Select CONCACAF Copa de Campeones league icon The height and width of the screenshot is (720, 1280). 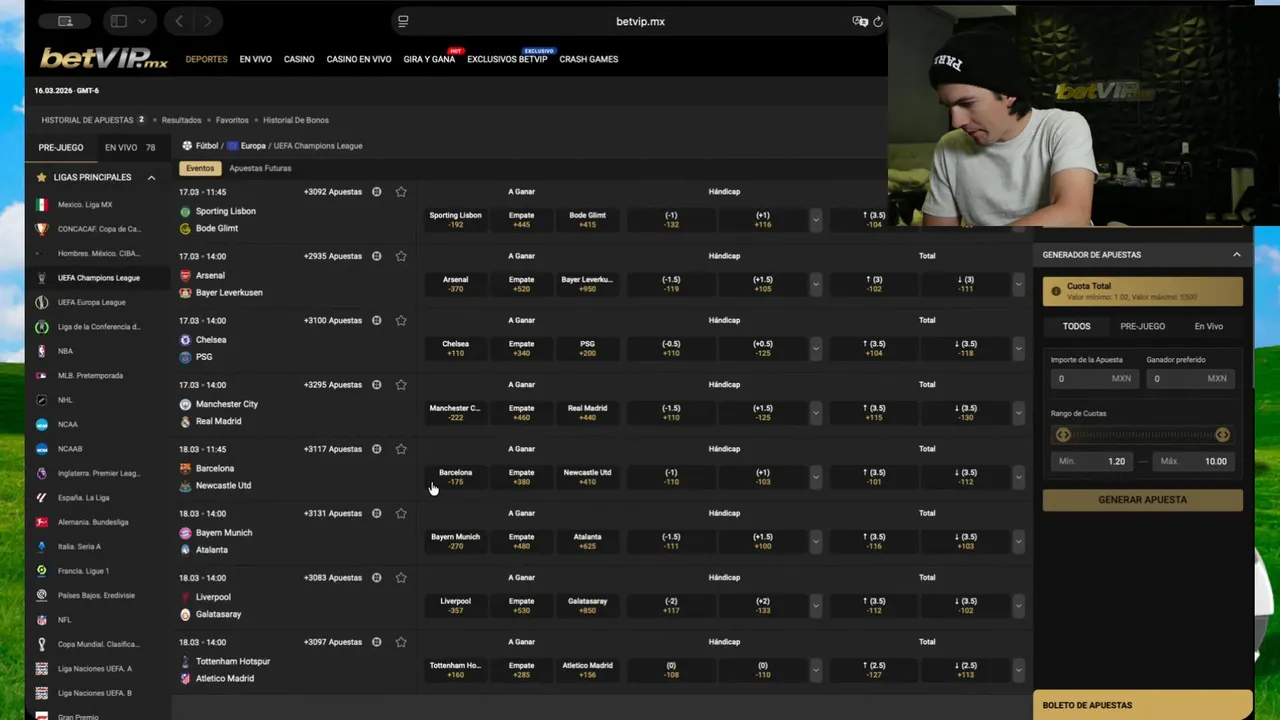pyautogui.click(x=41, y=229)
